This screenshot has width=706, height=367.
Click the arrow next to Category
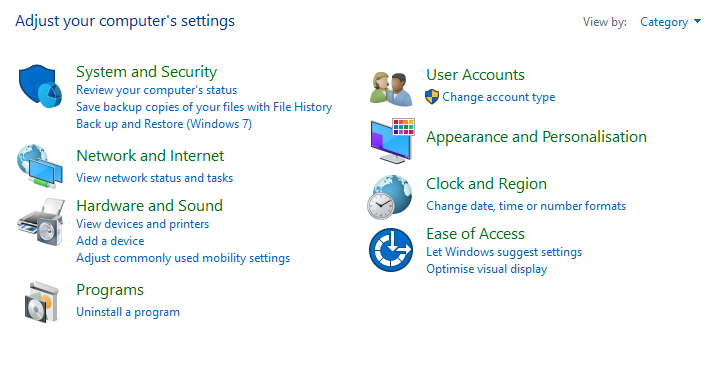coord(697,21)
